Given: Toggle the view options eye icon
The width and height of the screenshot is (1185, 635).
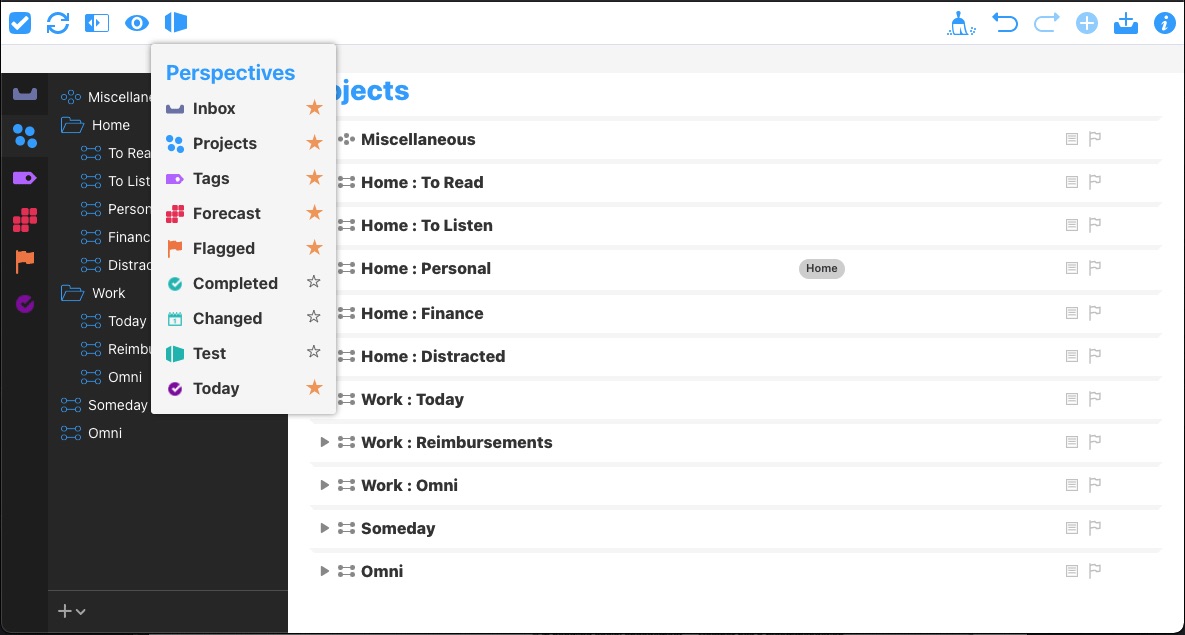Looking at the screenshot, I should tap(137, 23).
